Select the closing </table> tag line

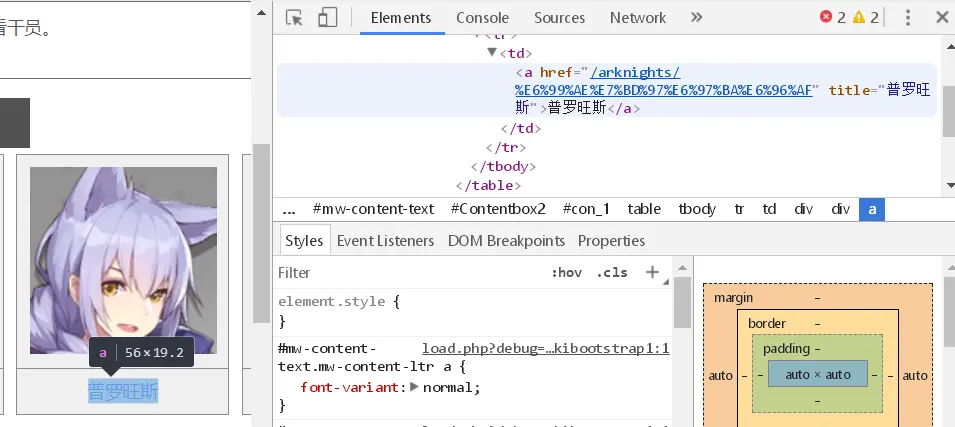tap(488, 185)
